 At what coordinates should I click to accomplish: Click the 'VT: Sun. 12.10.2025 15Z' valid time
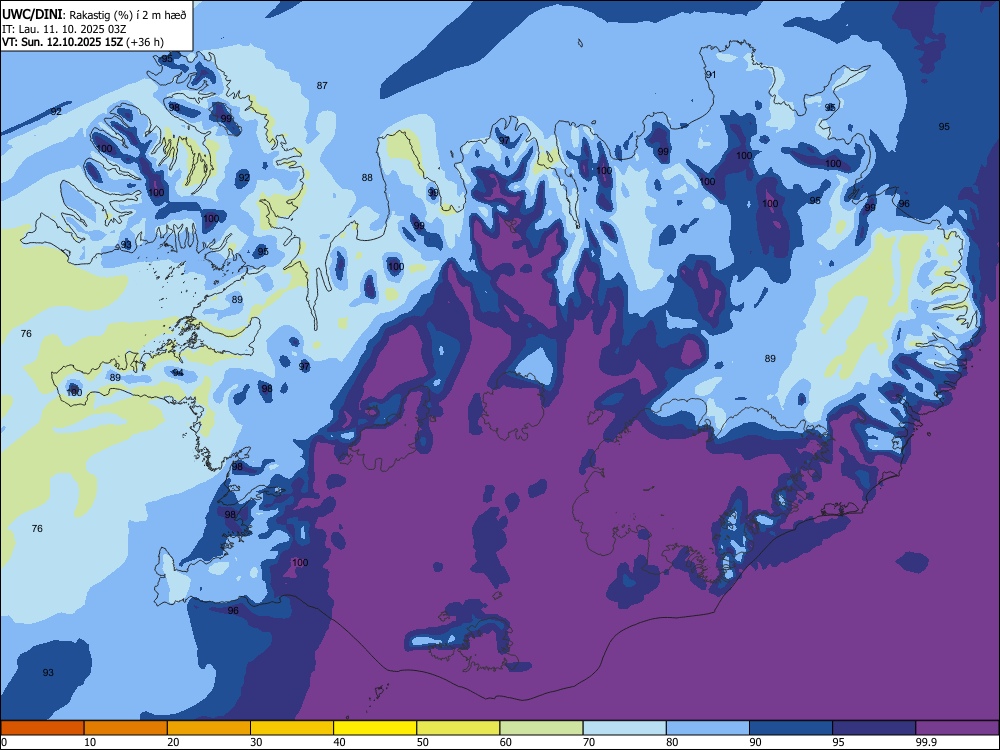tap(62, 42)
